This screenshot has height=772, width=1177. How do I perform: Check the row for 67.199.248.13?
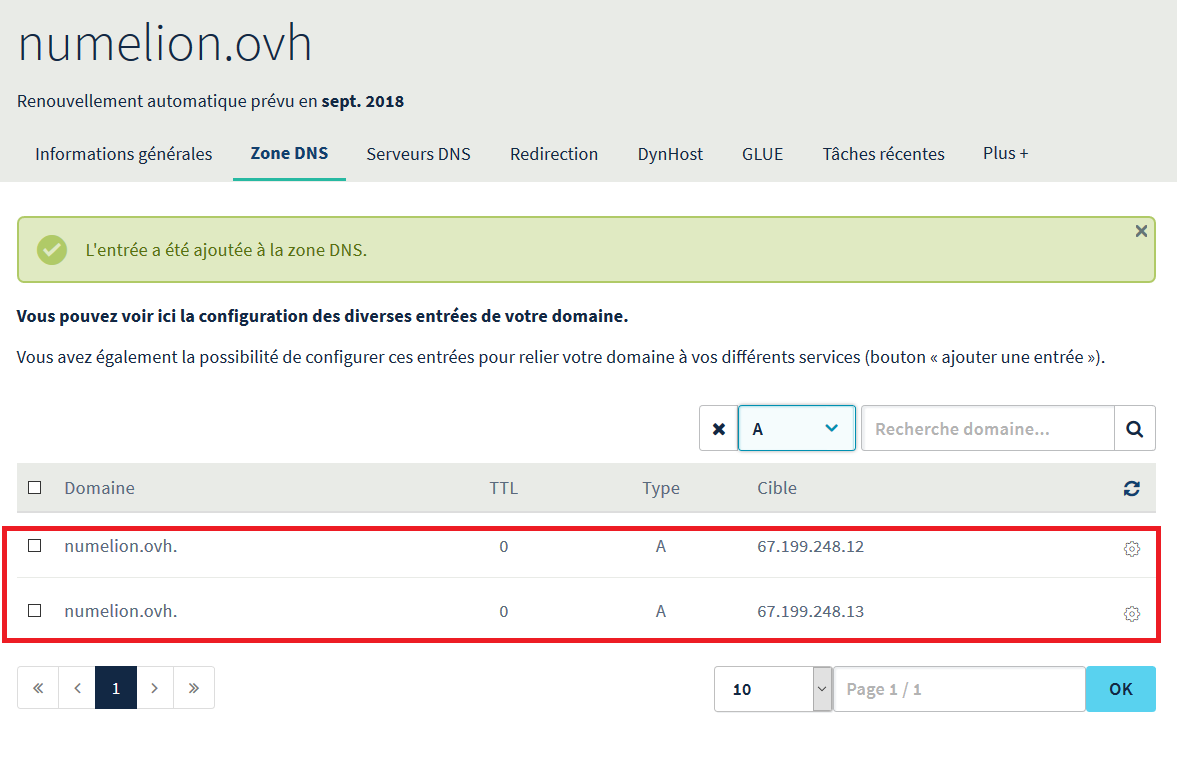35,610
